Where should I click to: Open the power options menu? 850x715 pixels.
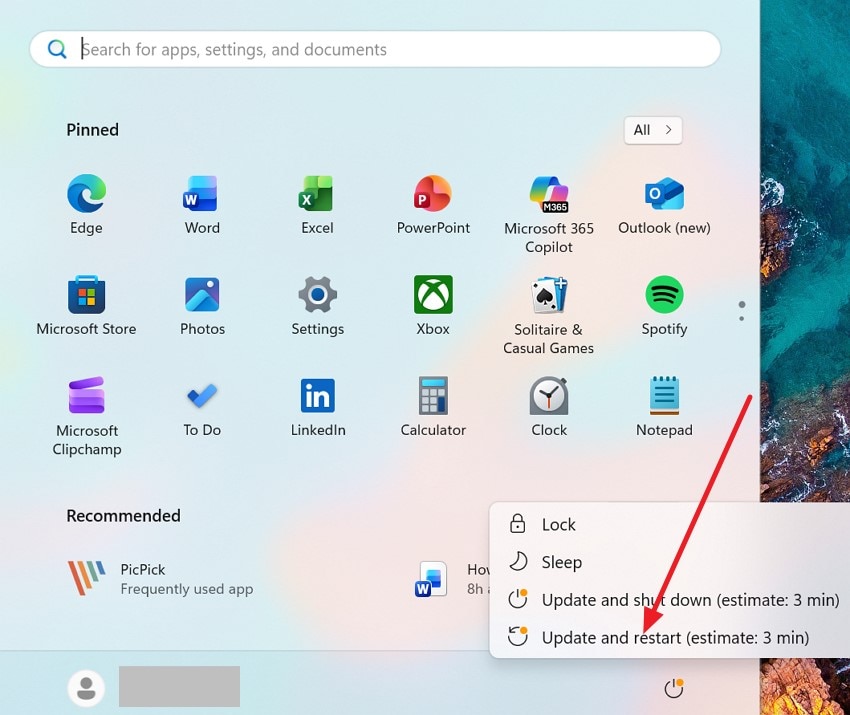tap(673, 688)
